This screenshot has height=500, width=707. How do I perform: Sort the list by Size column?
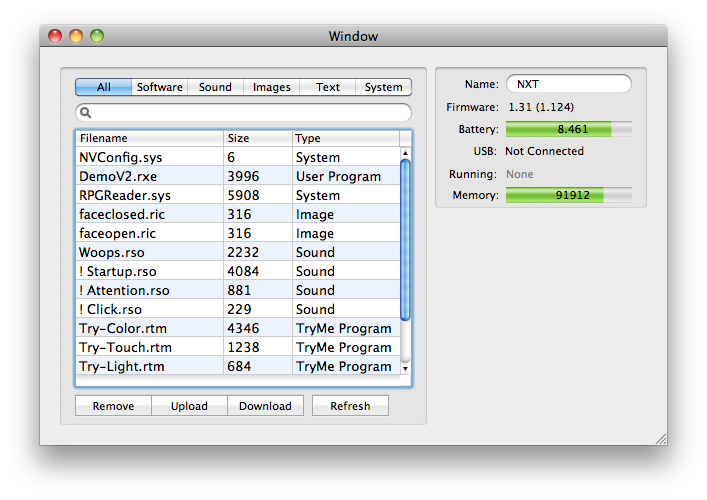click(257, 138)
